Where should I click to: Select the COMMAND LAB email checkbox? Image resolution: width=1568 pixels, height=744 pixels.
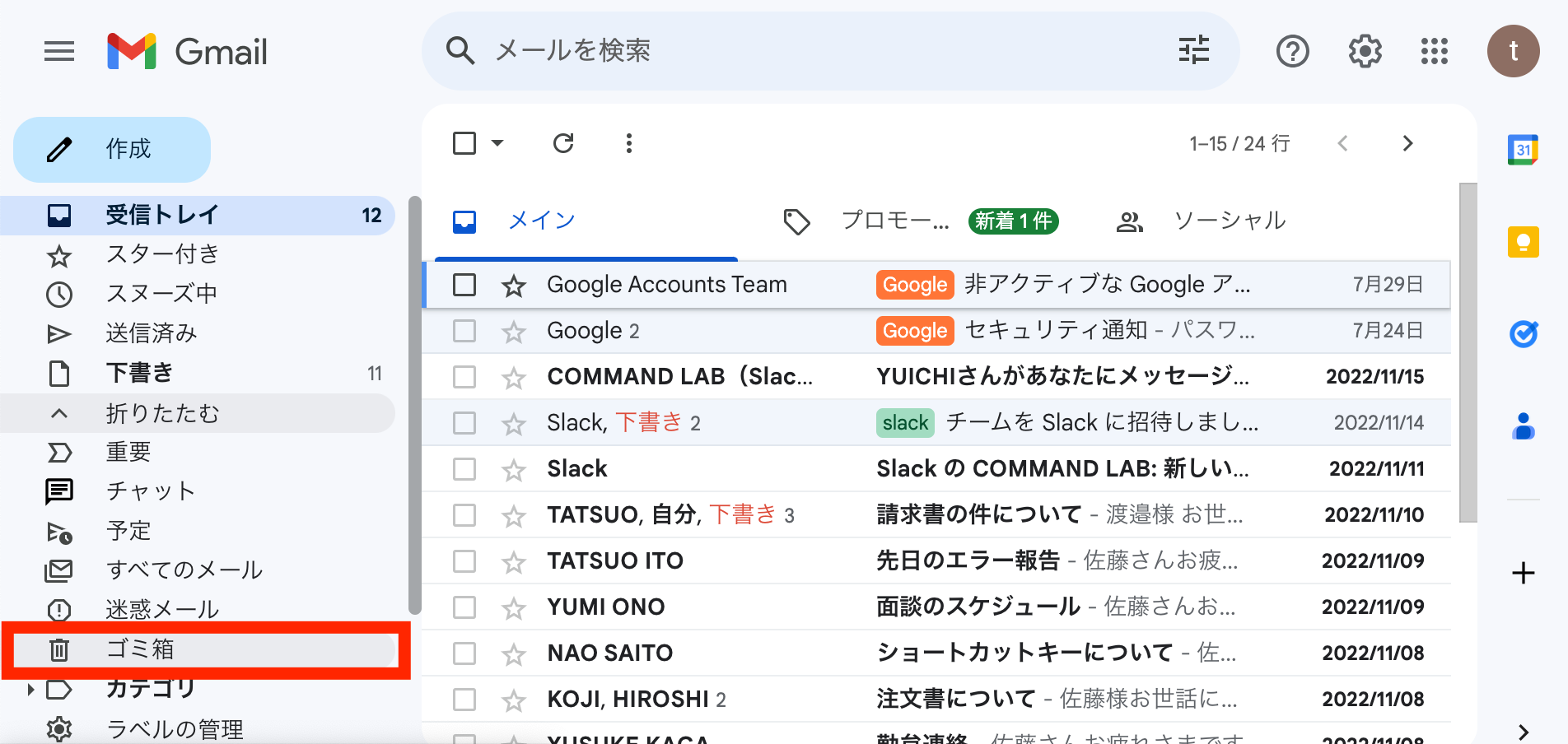[464, 377]
